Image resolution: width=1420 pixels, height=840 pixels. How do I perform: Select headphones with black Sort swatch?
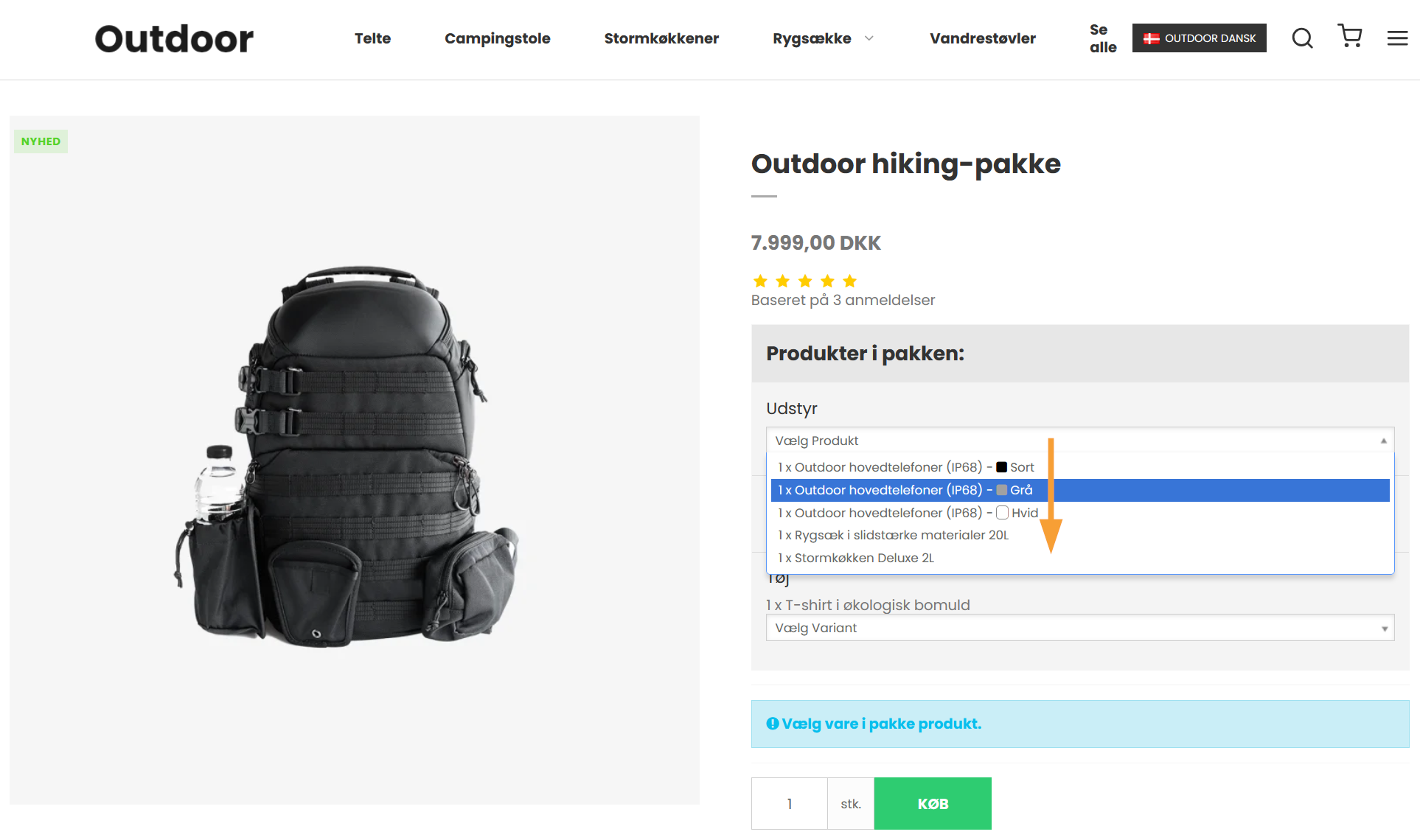[906, 467]
